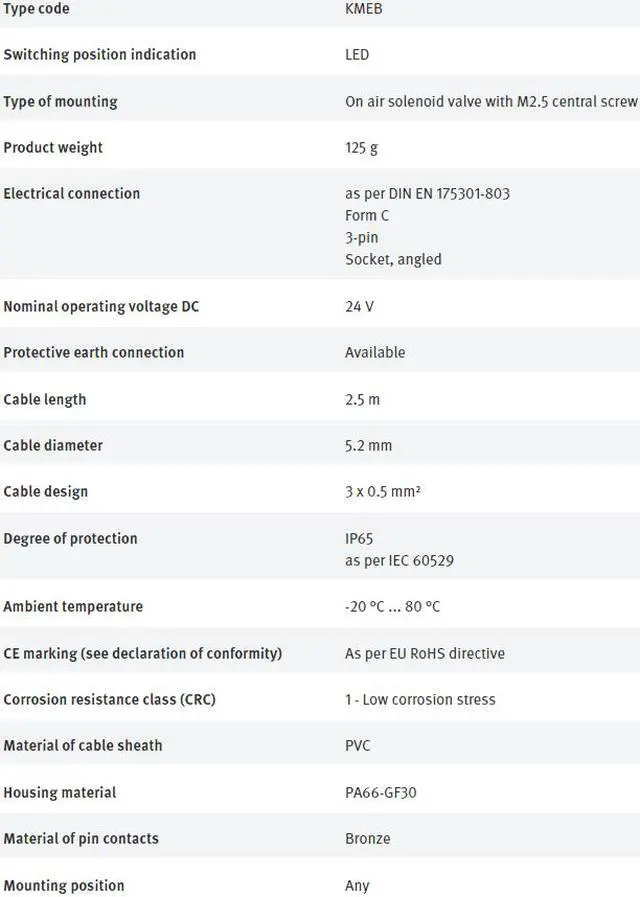640x897 pixels.
Task: Select the "Nominal operating voltage DC" label
Action: (101, 307)
